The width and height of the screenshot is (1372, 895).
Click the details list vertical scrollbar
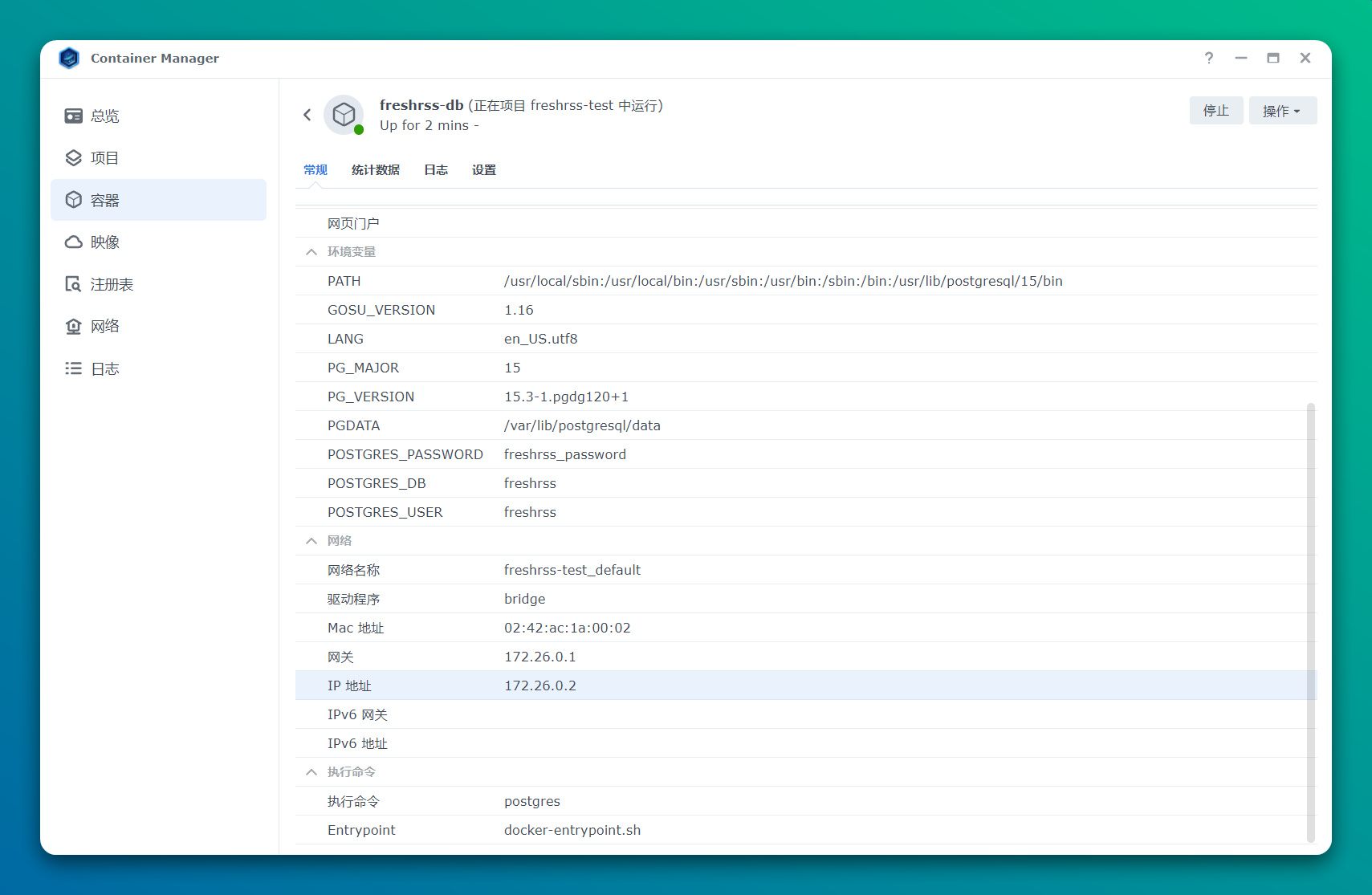pos(1311,623)
